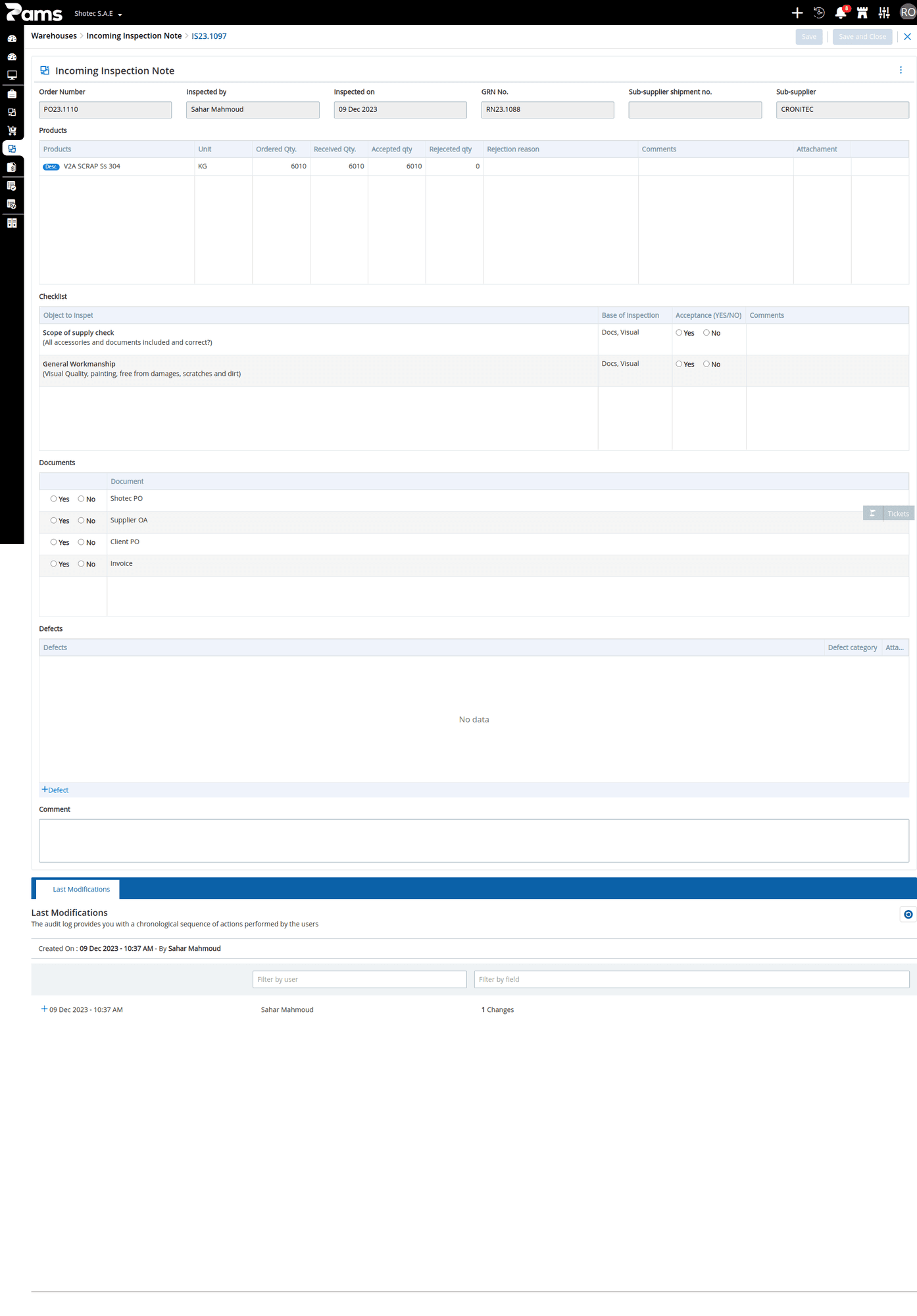Mark Shotec PO document as Yes

tap(53, 499)
